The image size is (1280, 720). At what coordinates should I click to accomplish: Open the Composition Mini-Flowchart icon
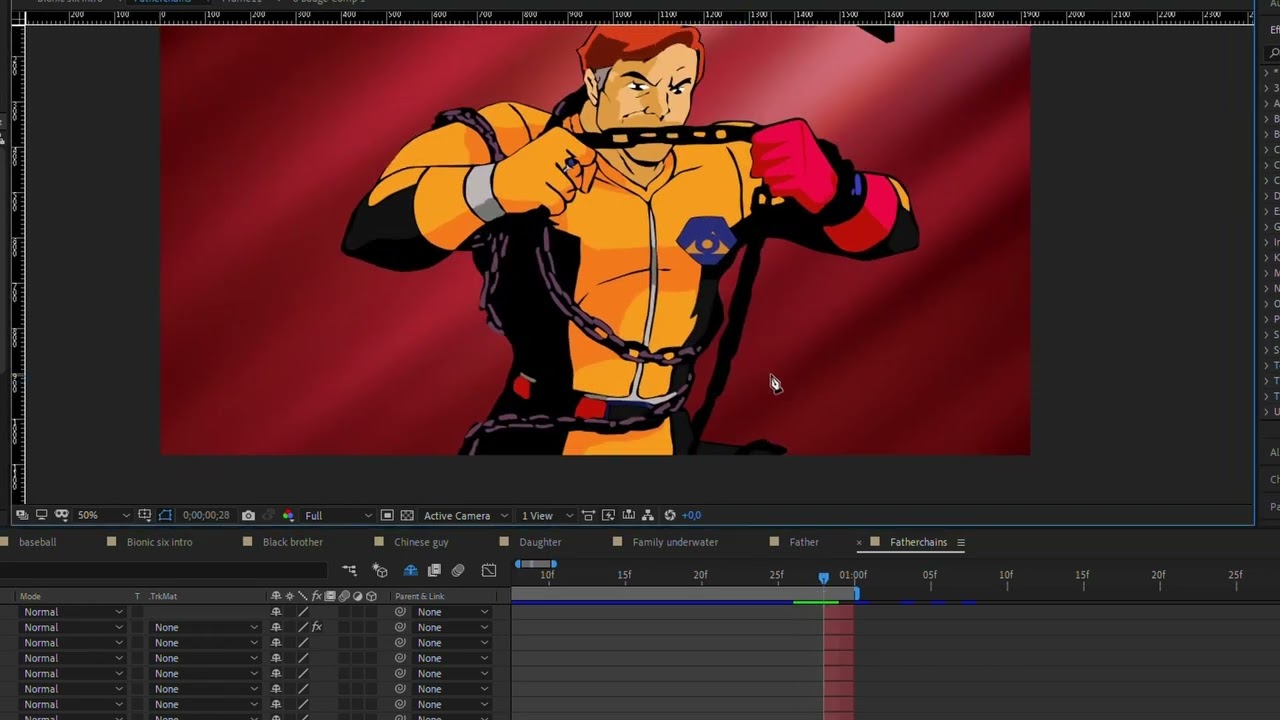pyautogui.click(x=349, y=570)
